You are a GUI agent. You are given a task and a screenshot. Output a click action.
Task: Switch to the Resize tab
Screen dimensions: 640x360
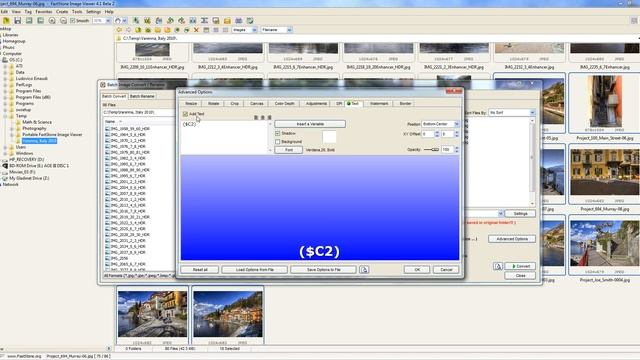pos(191,104)
